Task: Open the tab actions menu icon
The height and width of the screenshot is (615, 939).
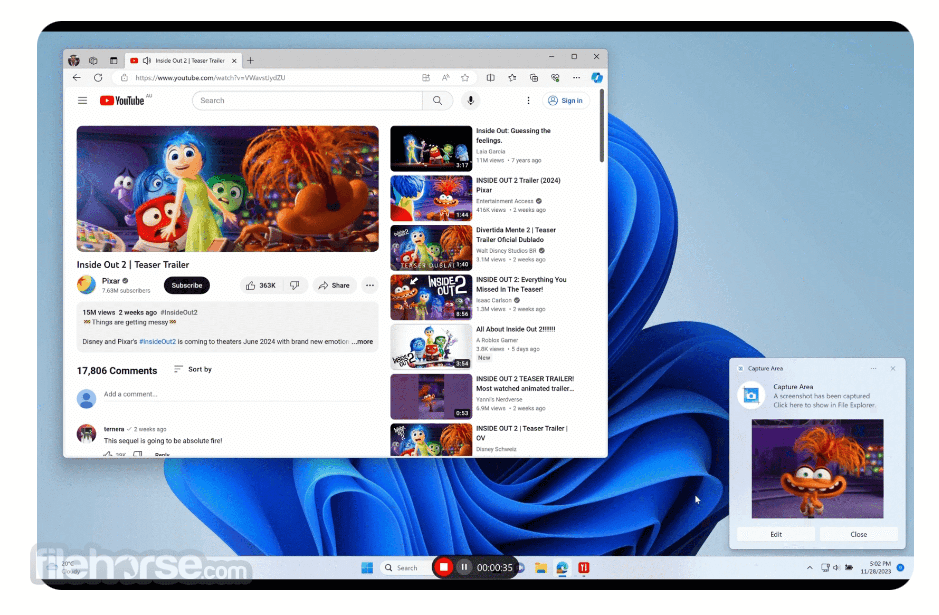Action: [x=113, y=60]
